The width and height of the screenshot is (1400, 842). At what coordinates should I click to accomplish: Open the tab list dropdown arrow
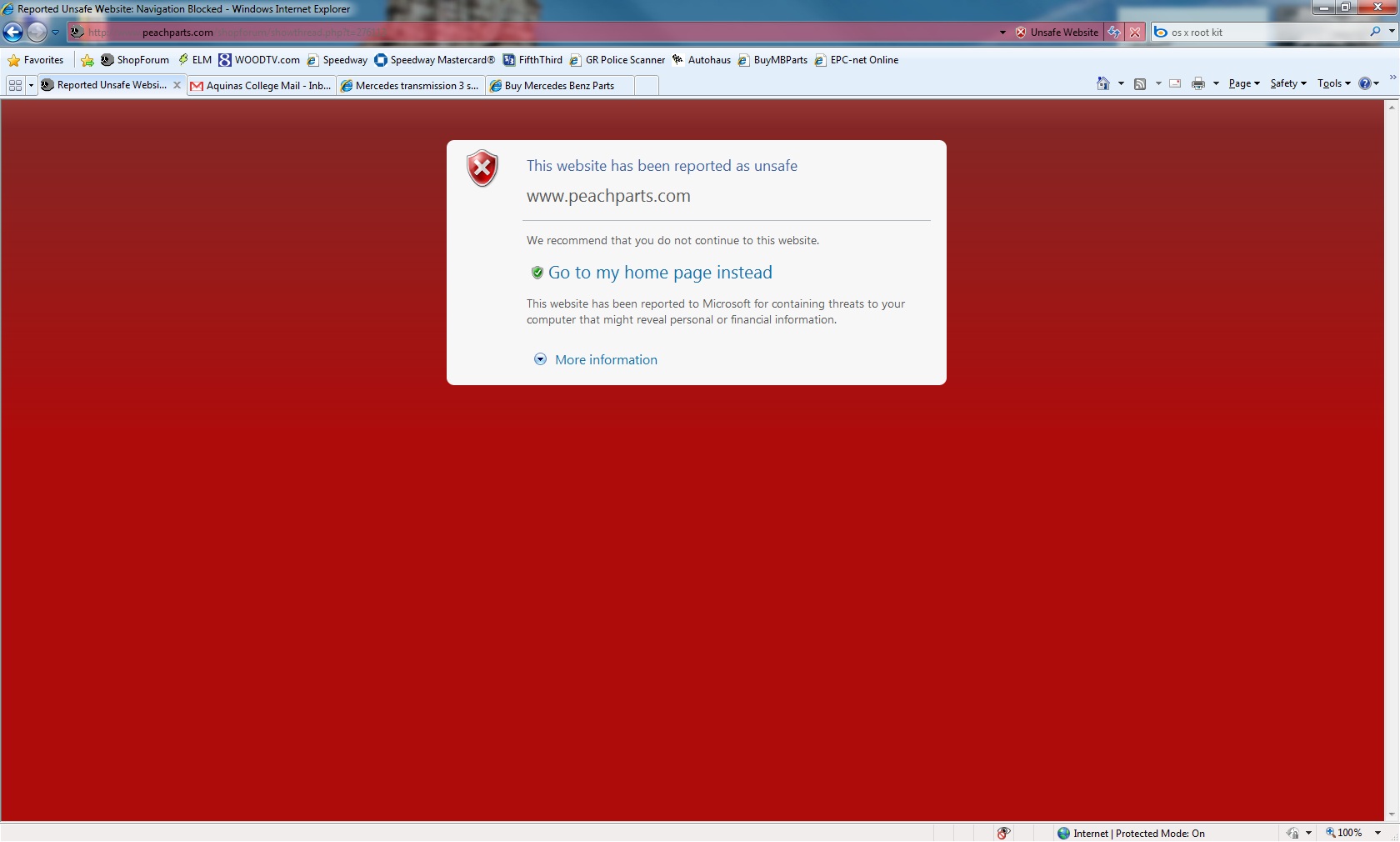coord(31,85)
